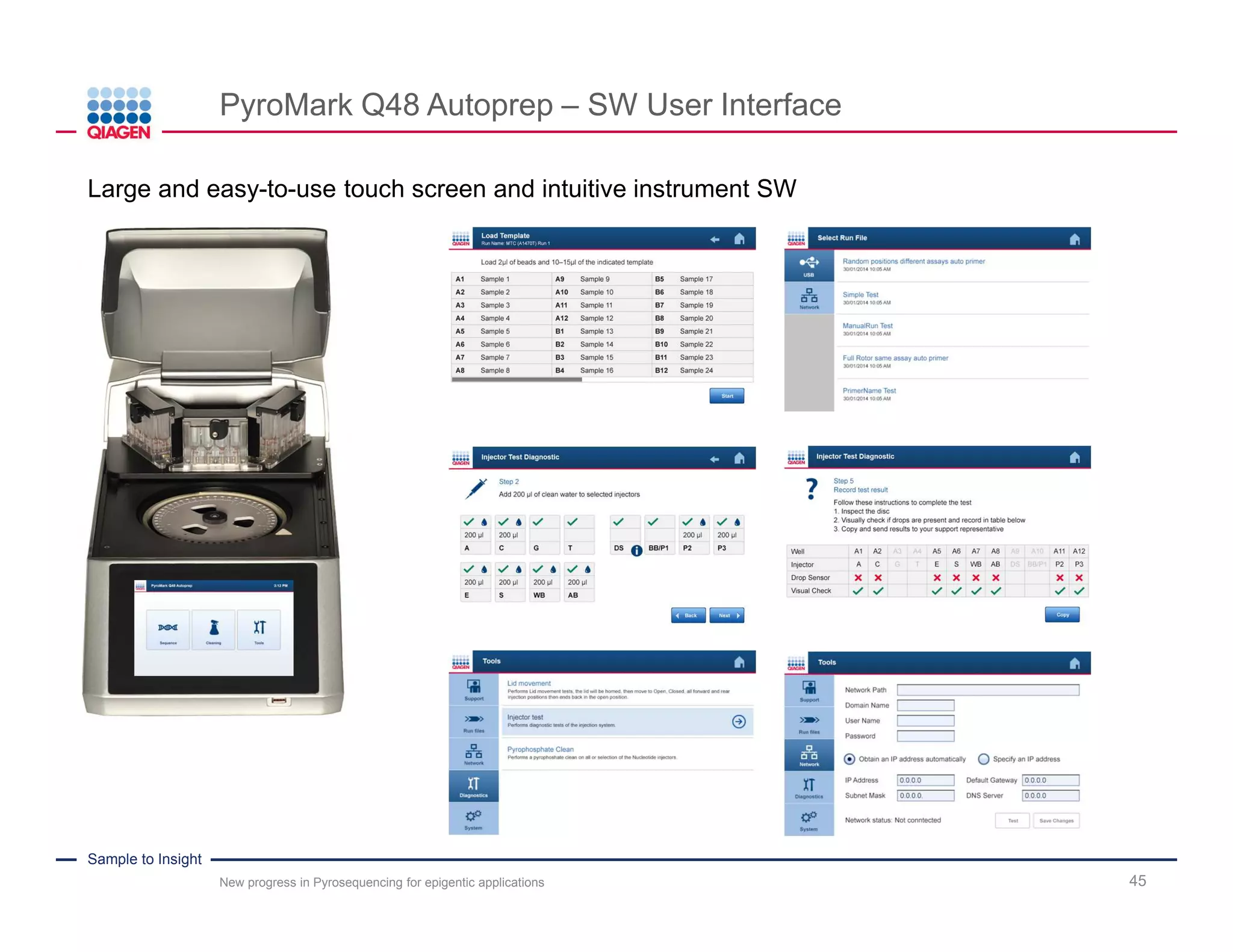Toggle the checkmark for injector DS
Image resolution: width=1233 pixels, height=952 pixels.
click(x=618, y=522)
